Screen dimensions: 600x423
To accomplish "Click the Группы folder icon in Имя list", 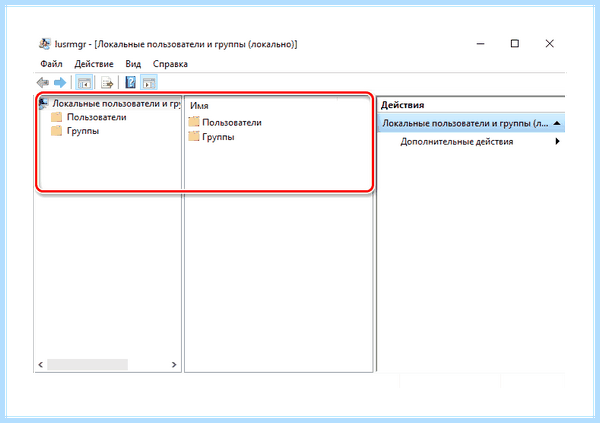I will click(194, 136).
